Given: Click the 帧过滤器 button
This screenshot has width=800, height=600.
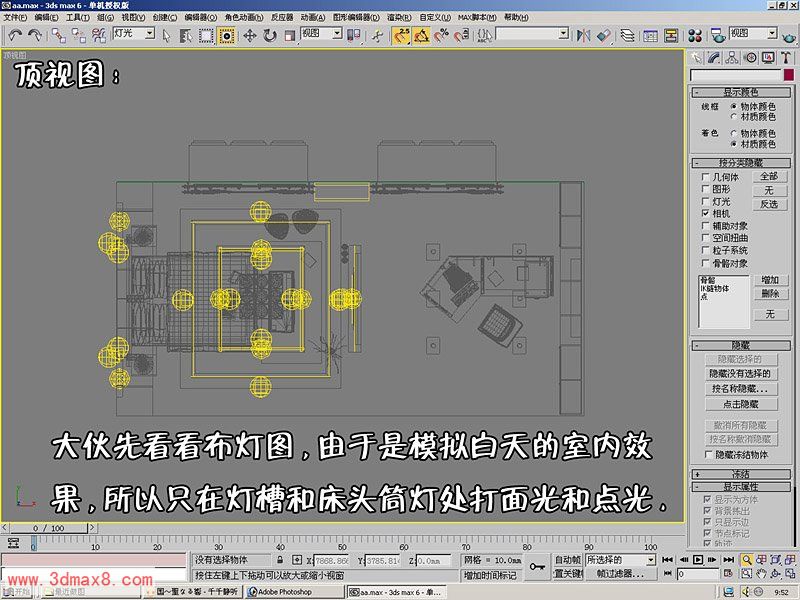Looking at the screenshot, I should [620, 573].
